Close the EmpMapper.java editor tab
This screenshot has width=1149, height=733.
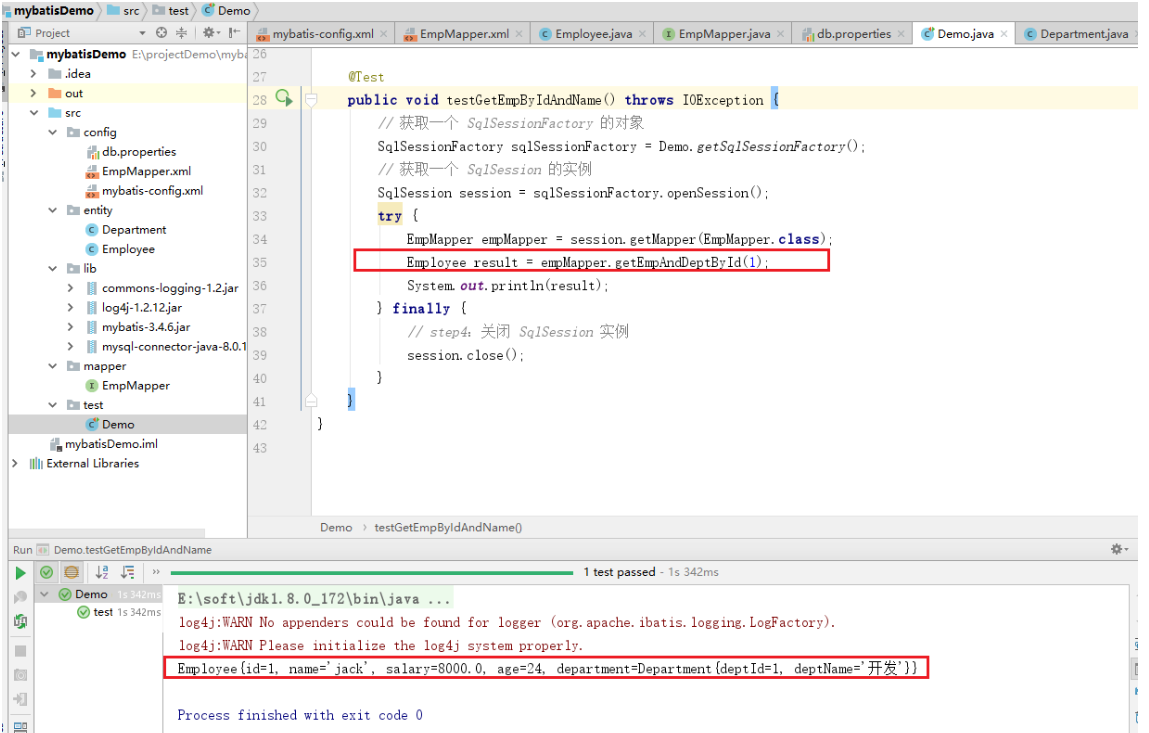pyautogui.click(x=780, y=34)
